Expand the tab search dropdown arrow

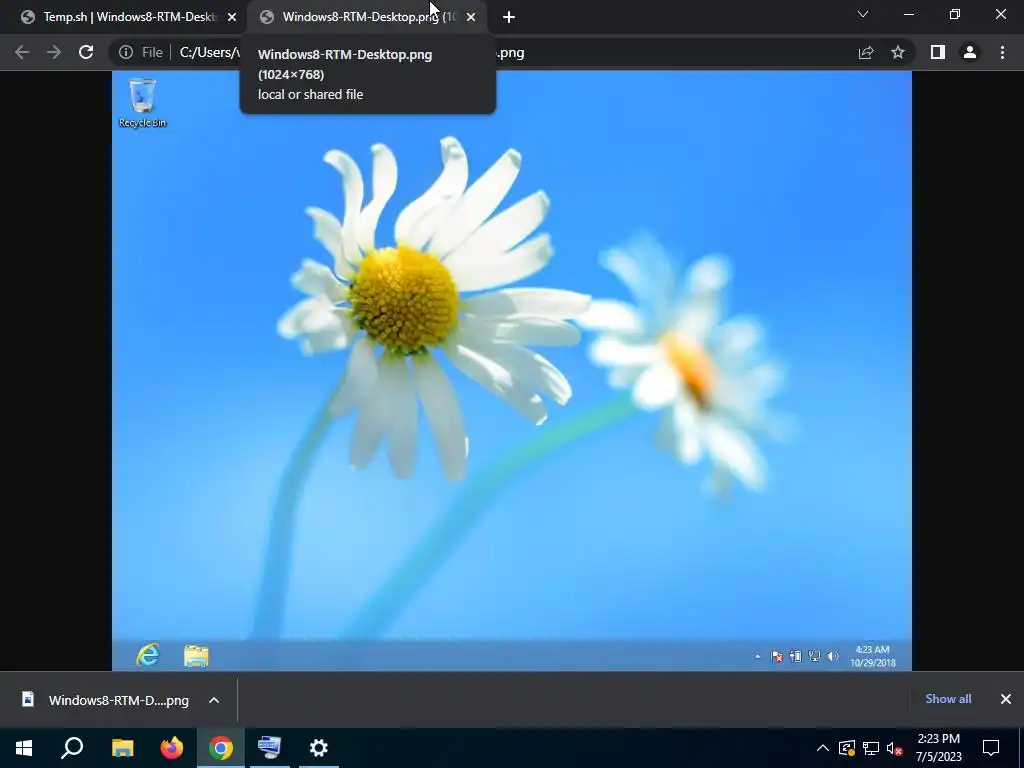coord(863,14)
